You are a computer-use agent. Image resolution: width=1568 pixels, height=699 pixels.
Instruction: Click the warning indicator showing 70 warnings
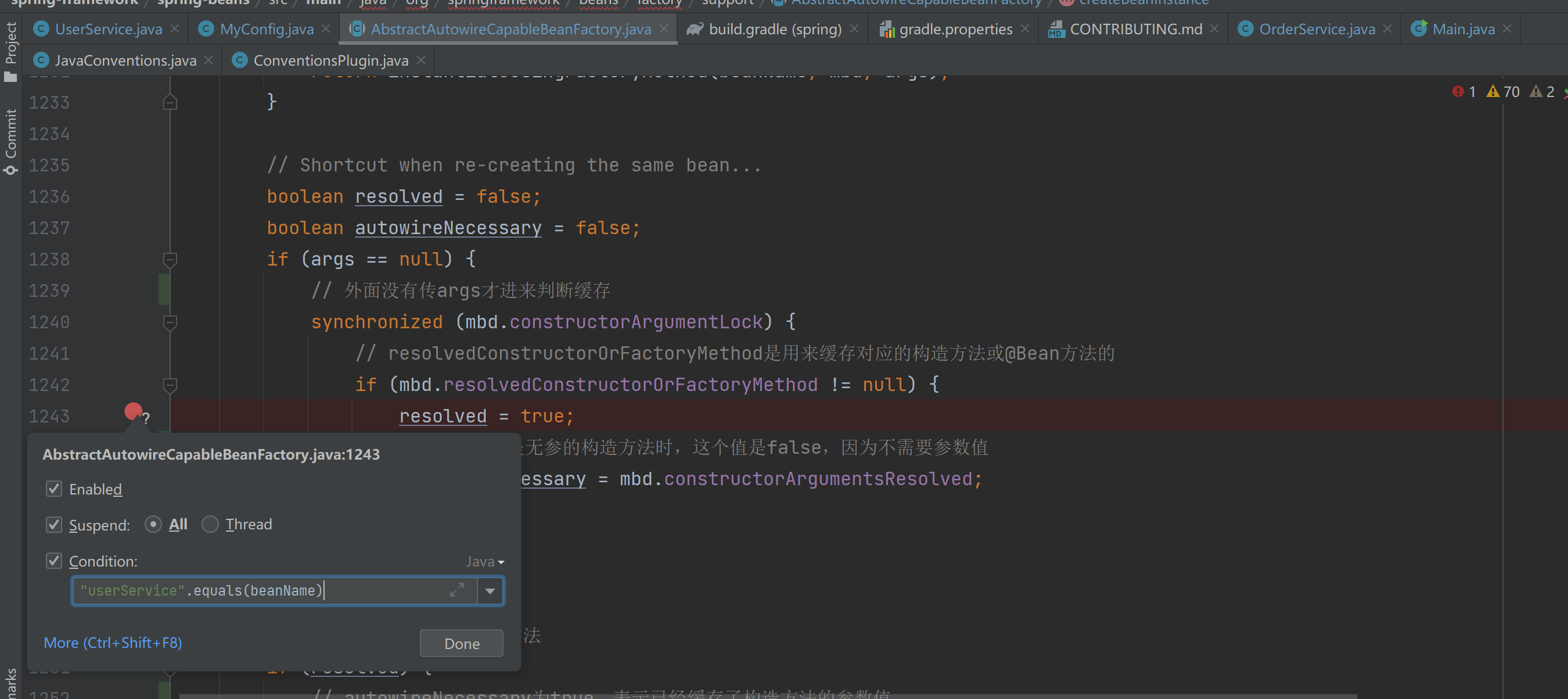tap(1503, 92)
